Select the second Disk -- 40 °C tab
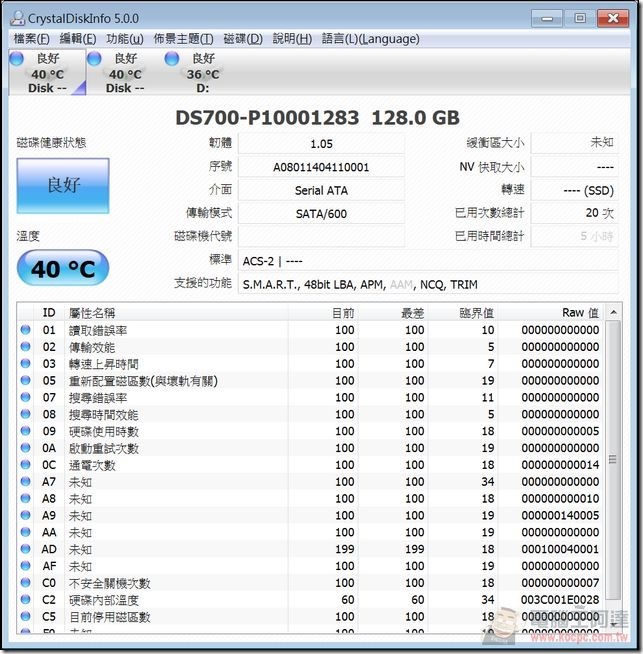 click(x=125, y=72)
